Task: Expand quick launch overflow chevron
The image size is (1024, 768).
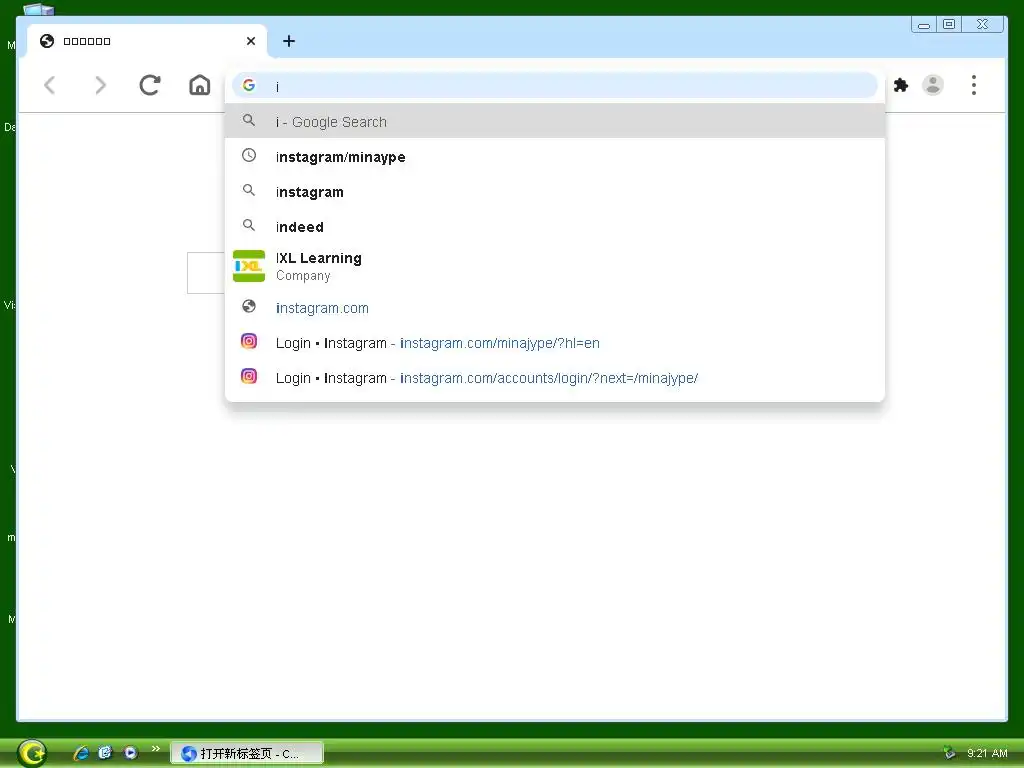Action: click(x=155, y=749)
